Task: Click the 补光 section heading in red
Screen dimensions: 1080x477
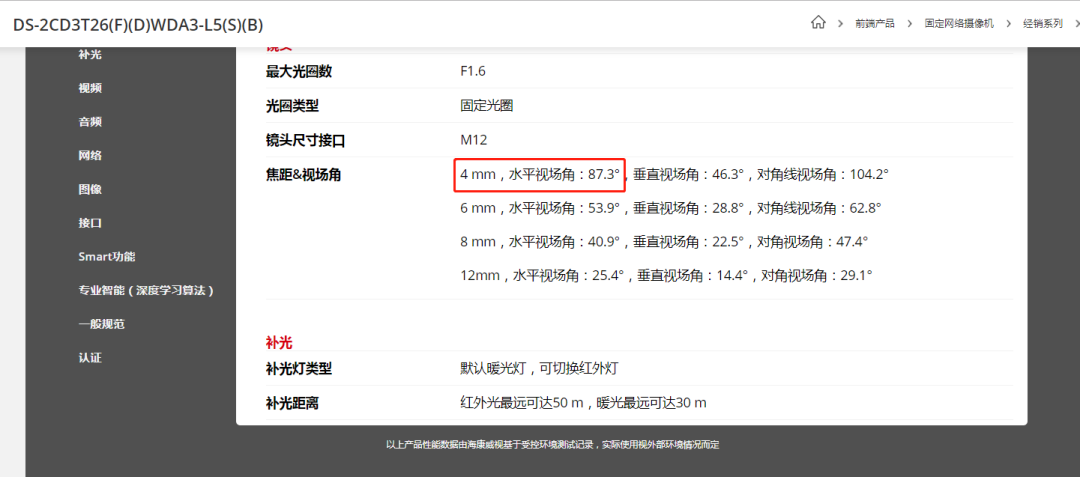Action: tap(279, 342)
